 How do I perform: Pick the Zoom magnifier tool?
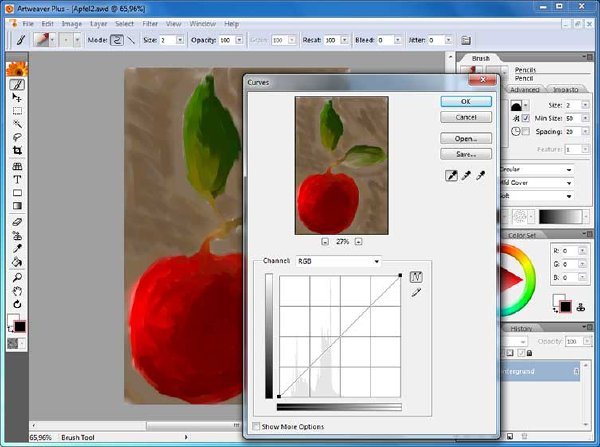(x=17, y=277)
